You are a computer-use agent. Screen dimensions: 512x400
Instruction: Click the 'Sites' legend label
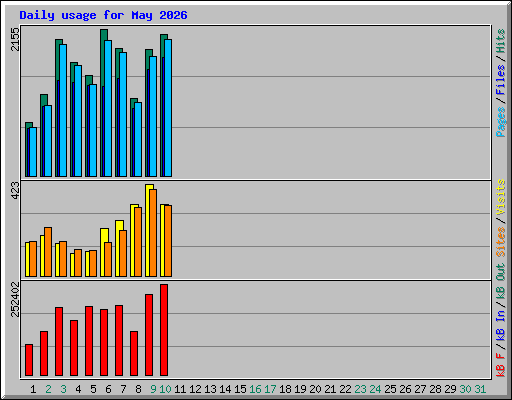(501, 242)
